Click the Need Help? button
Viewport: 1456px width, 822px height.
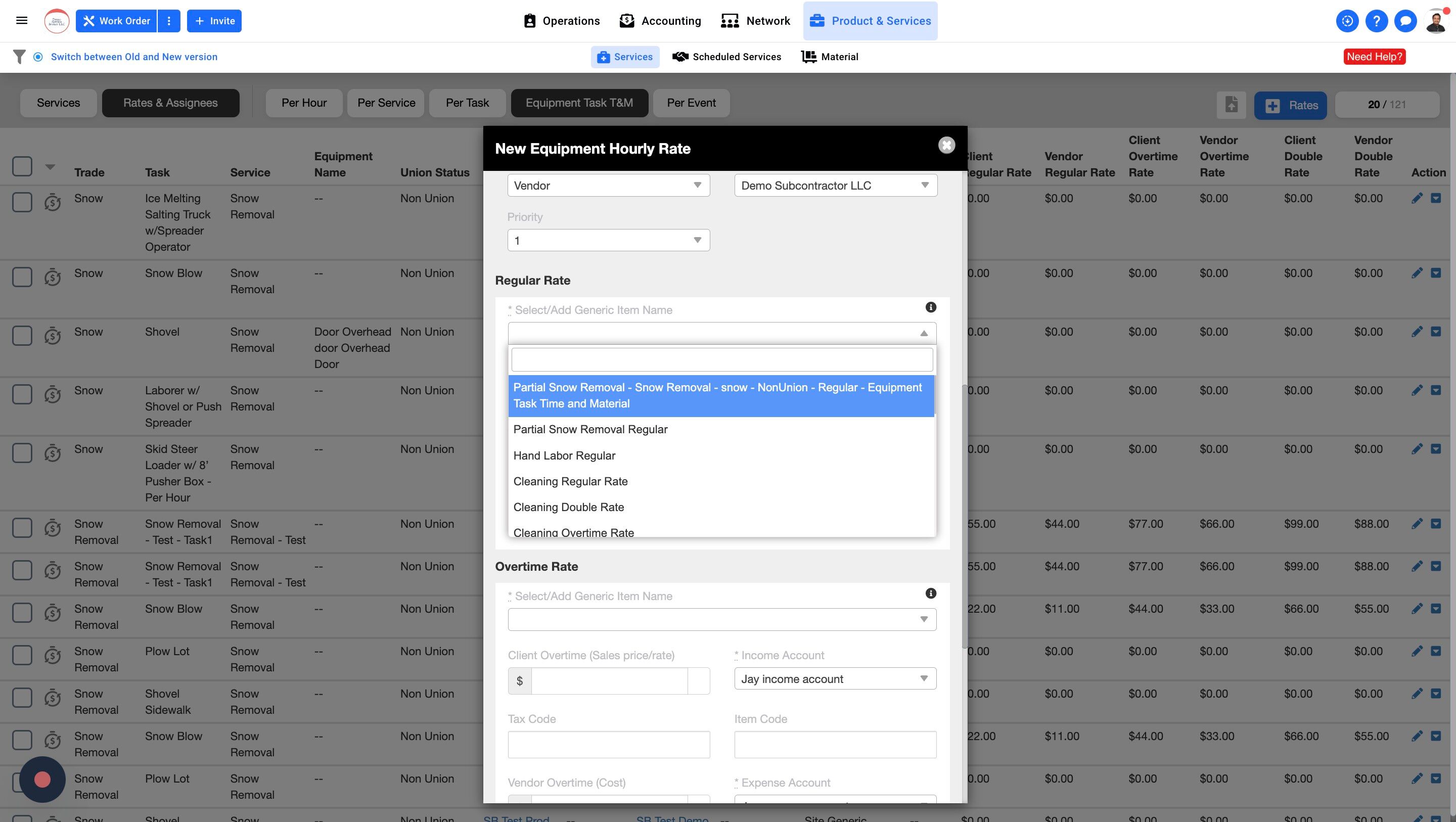click(1374, 57)
